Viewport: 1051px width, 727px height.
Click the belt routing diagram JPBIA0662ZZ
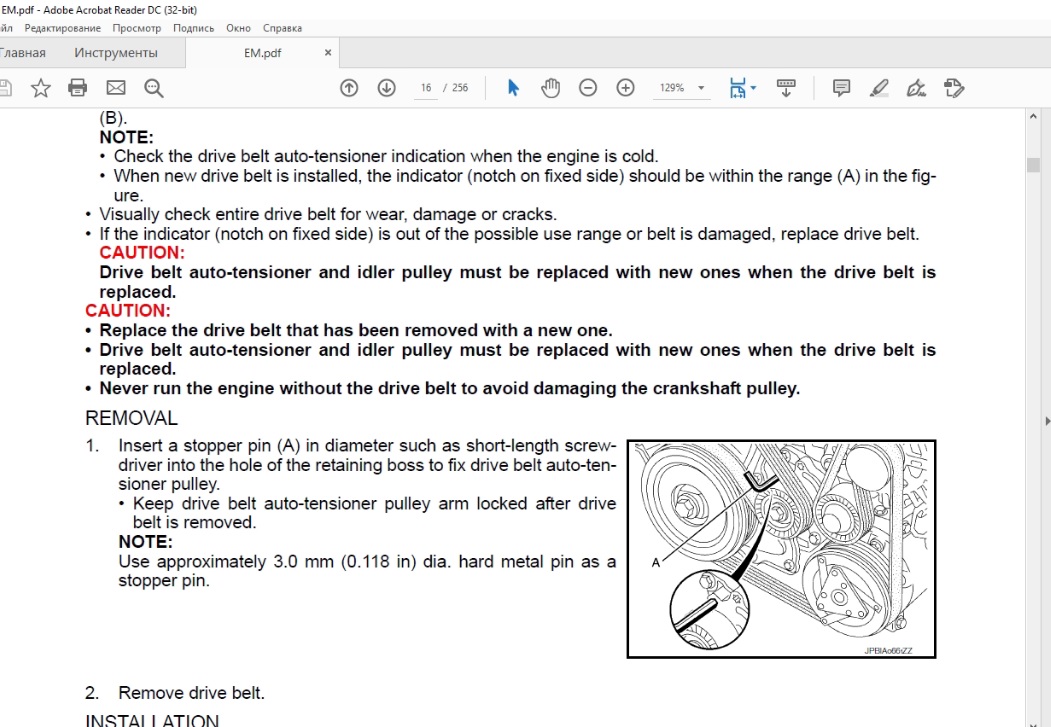[x=782, y=549]
